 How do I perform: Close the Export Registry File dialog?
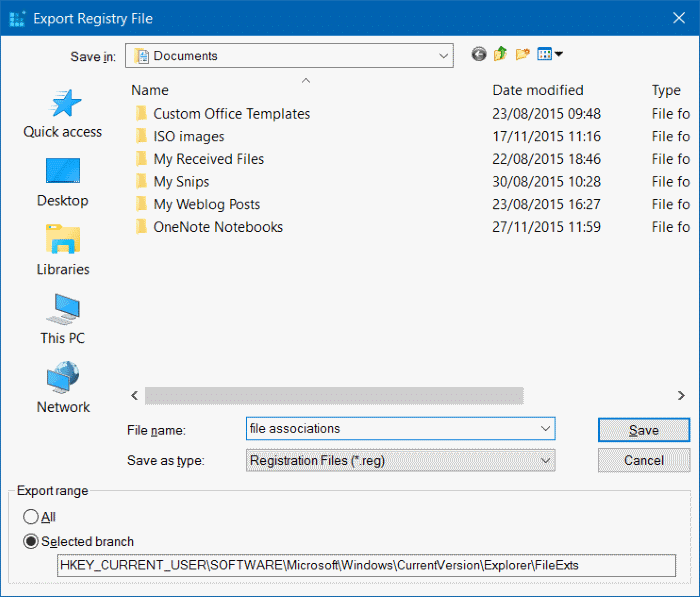click(x=679, y=18)
